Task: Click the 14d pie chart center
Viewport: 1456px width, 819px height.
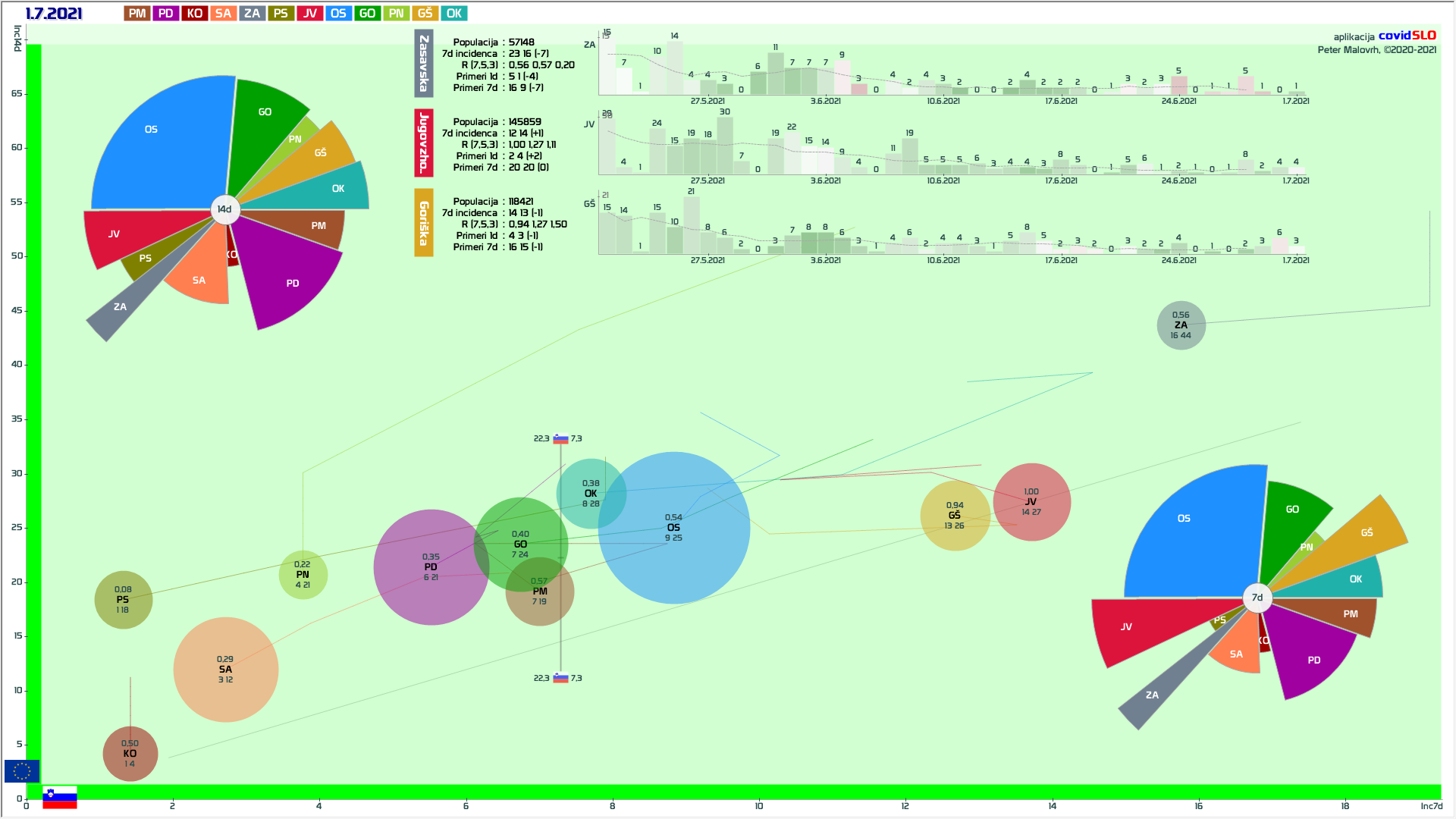Action: click(224, 209)
